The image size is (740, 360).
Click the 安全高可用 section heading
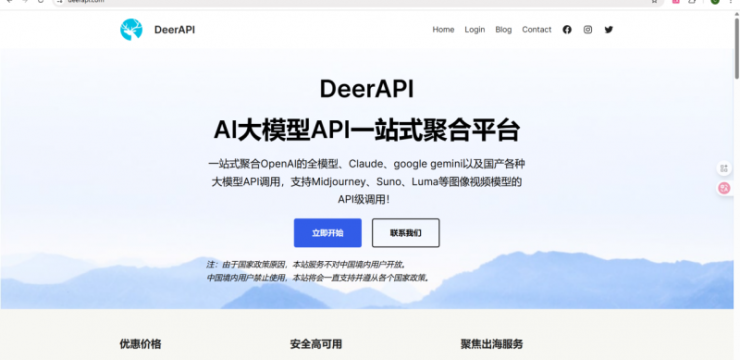[316, 344]
